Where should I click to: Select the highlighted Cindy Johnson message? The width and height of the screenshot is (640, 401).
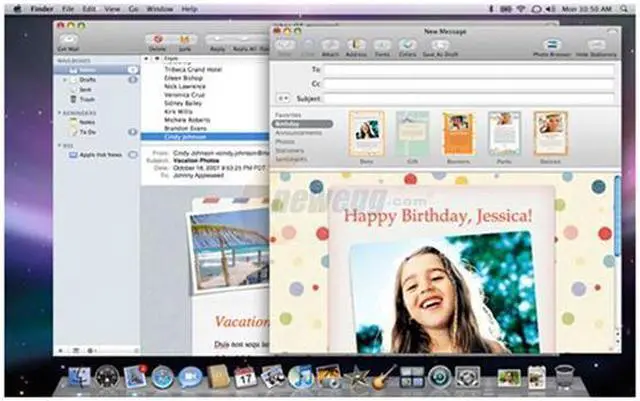(205, 137)
